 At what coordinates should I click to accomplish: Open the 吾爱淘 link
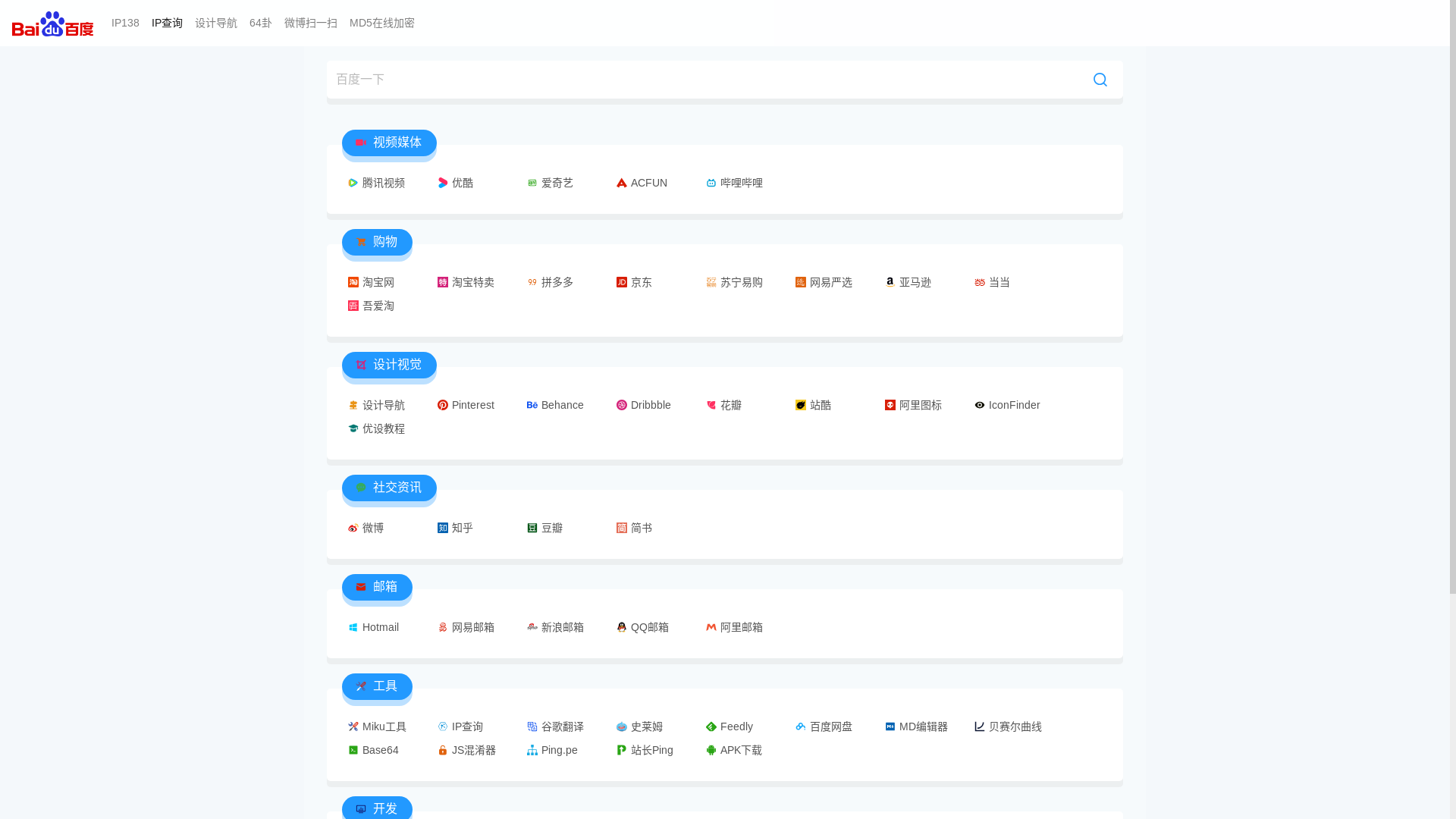371,306
